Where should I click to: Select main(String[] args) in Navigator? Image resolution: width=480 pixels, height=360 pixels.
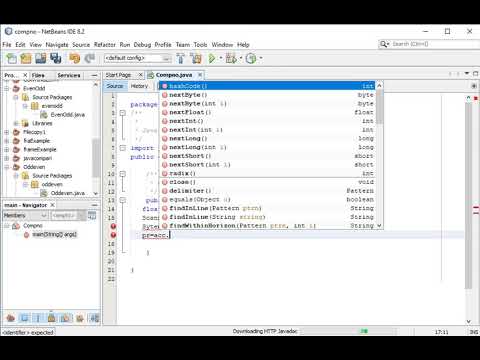[55, 235]
